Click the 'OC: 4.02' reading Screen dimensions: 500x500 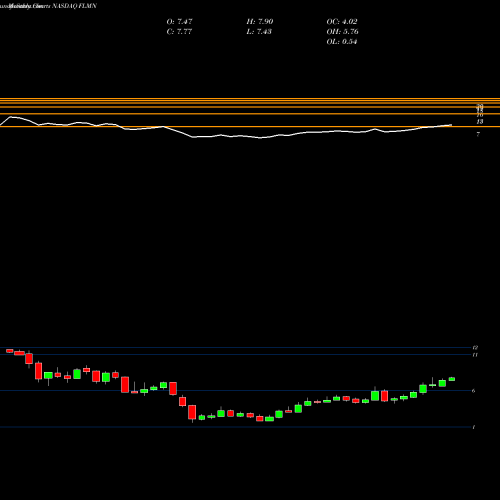(342, 22)
